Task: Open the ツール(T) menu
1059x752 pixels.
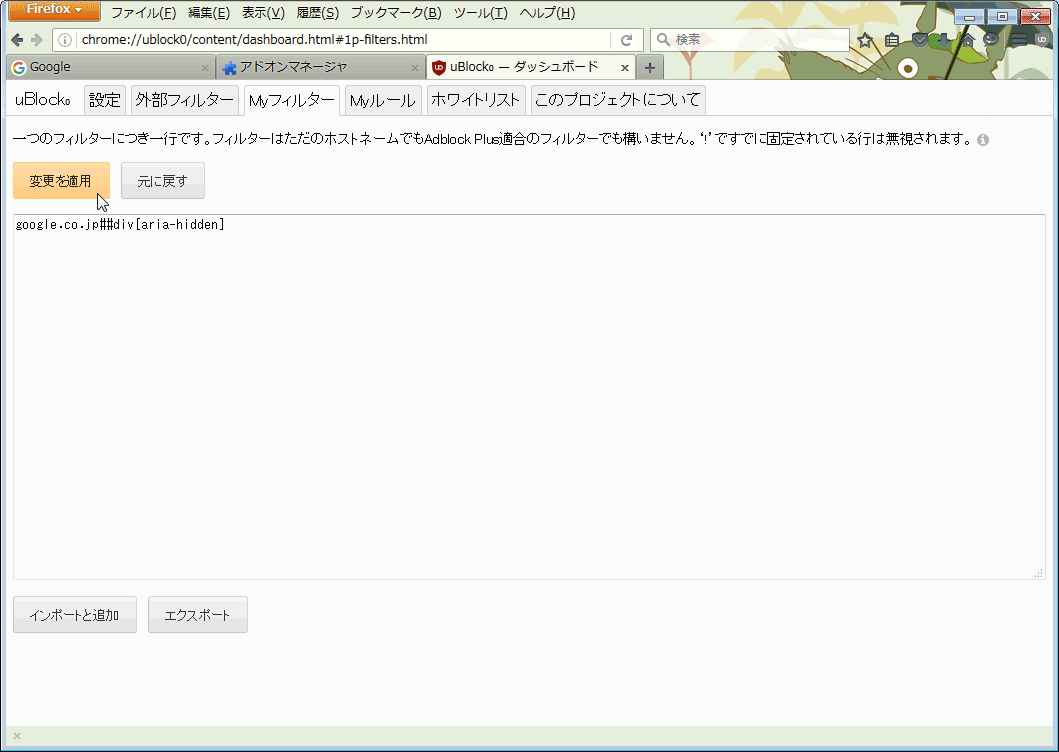Action: [x=480, y=13]
